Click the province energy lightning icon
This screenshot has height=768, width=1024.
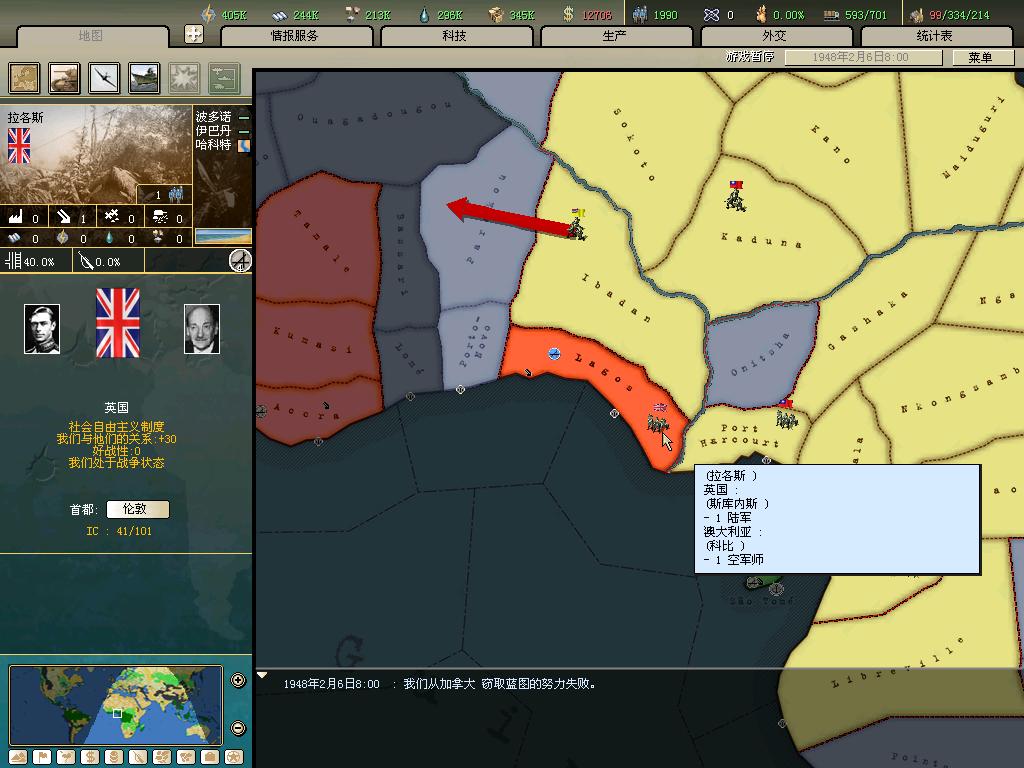(62, 238)
